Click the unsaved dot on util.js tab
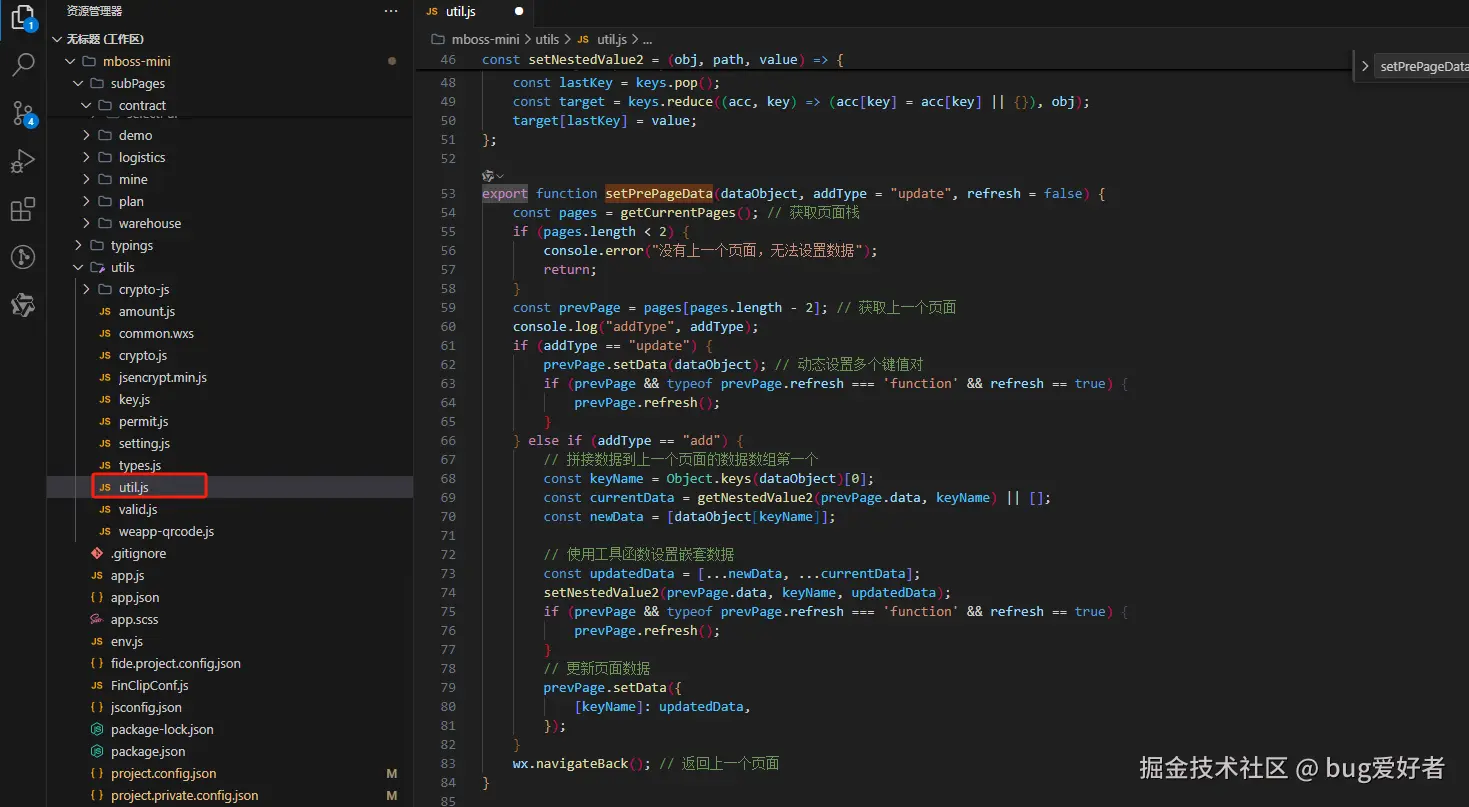Viewport: 1469px width, 807px height. click(x=519, y=12)
